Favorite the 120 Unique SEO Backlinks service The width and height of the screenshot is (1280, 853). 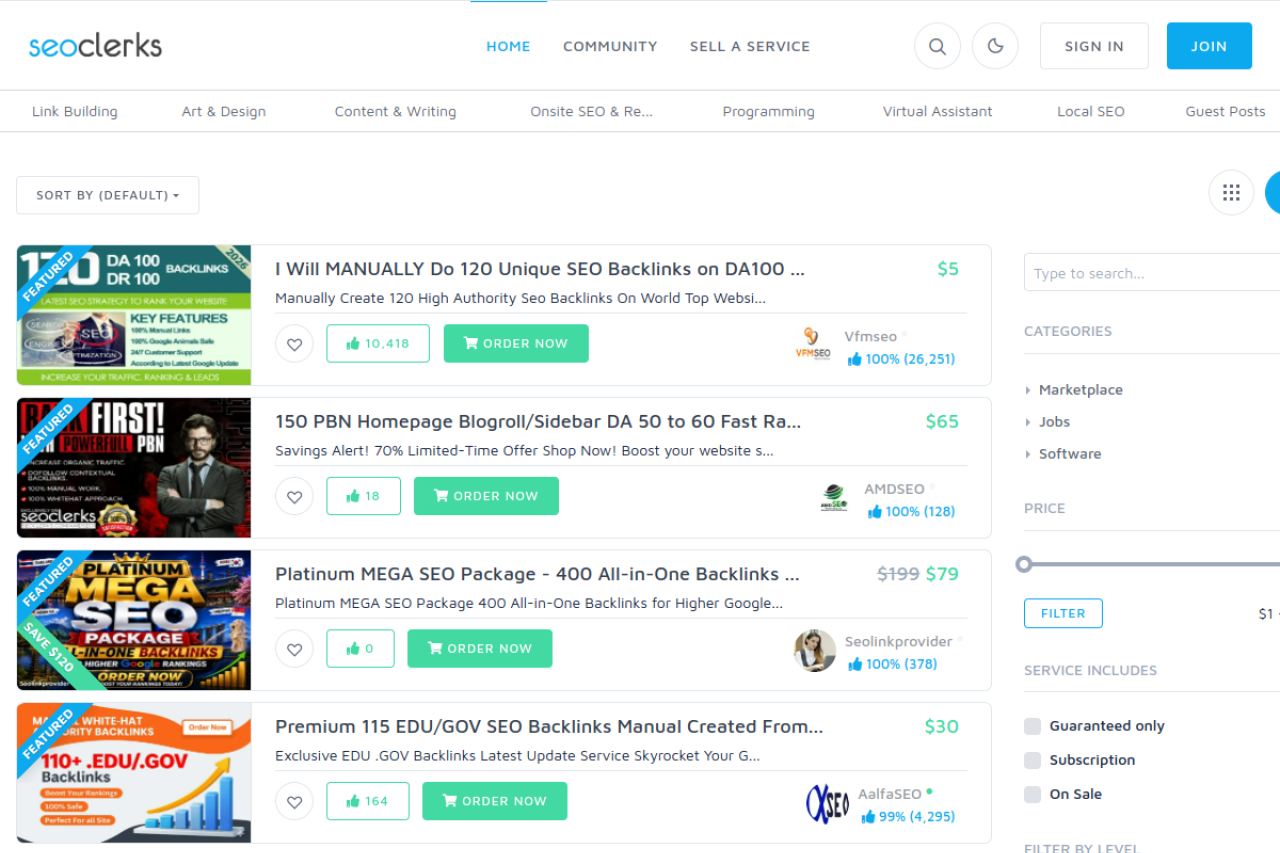tap(294, 343)
